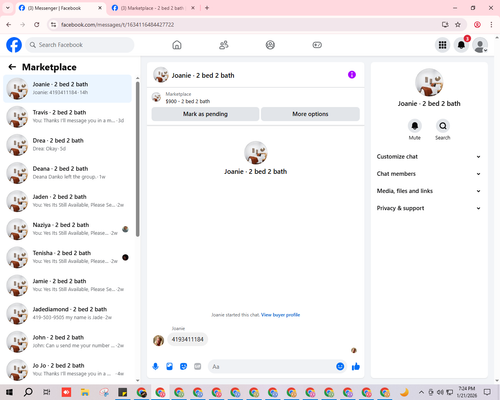This screenshot has width=500, height=400.
Task: Expand the Customize chat section
Action: (429, 157)
